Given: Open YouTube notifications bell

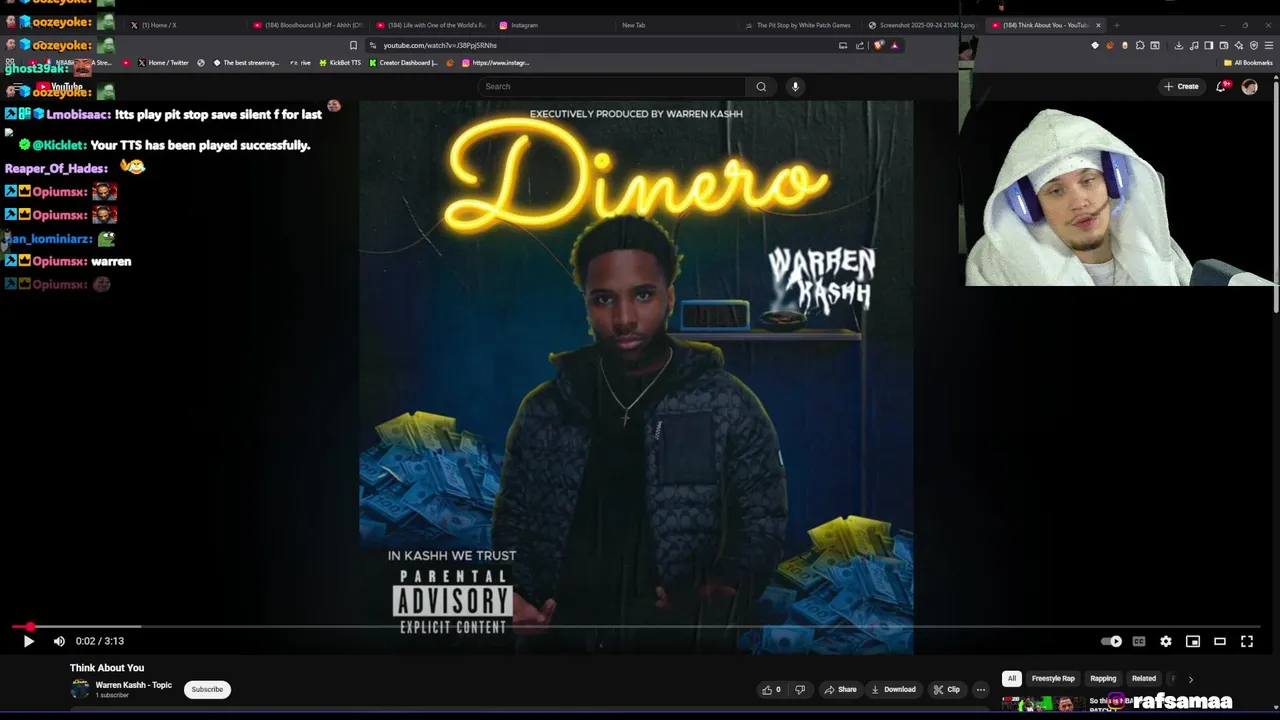Looking at the screenshot, I should 1222,86.
